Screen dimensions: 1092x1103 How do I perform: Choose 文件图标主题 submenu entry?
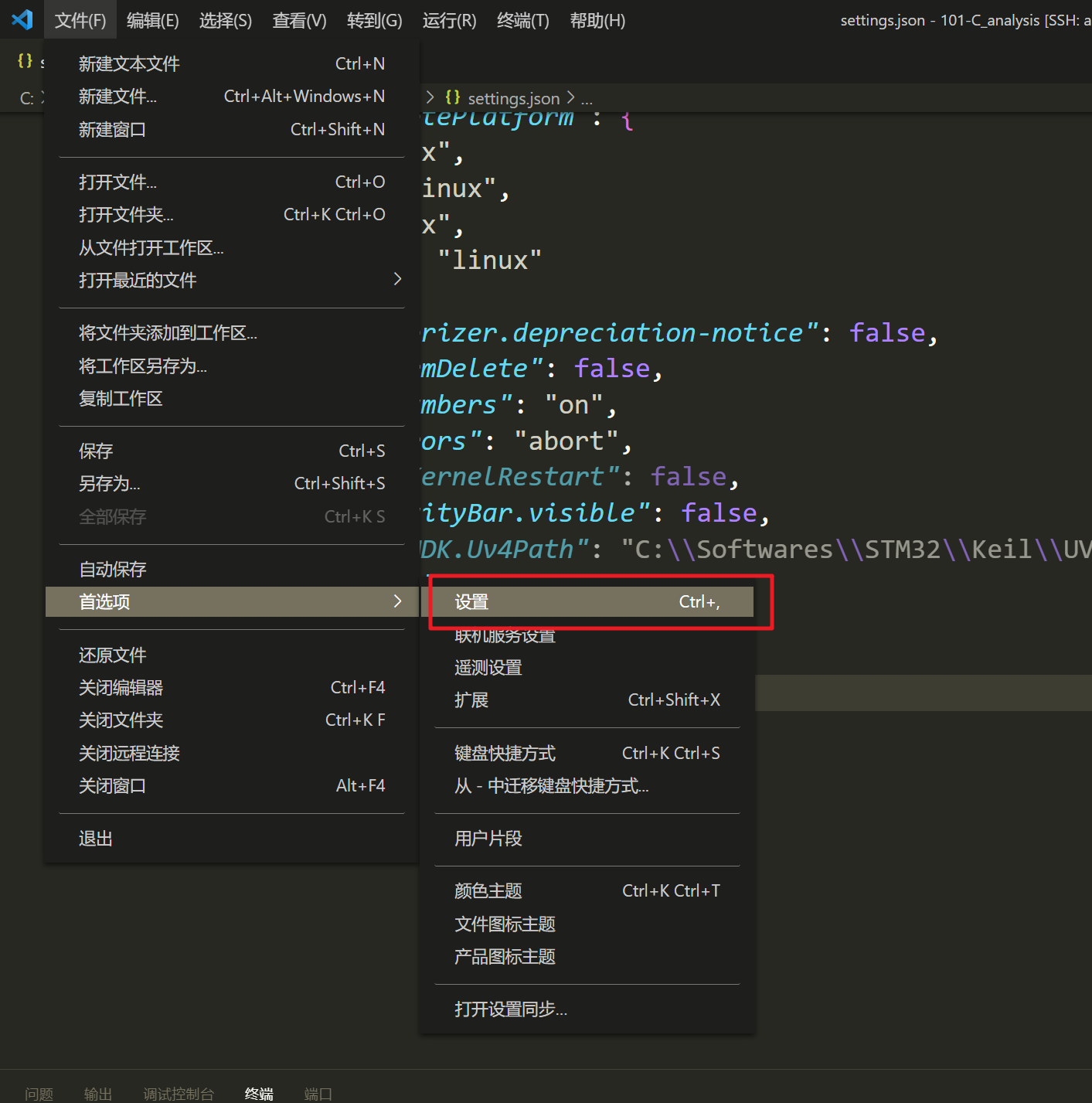coord(587,924)
